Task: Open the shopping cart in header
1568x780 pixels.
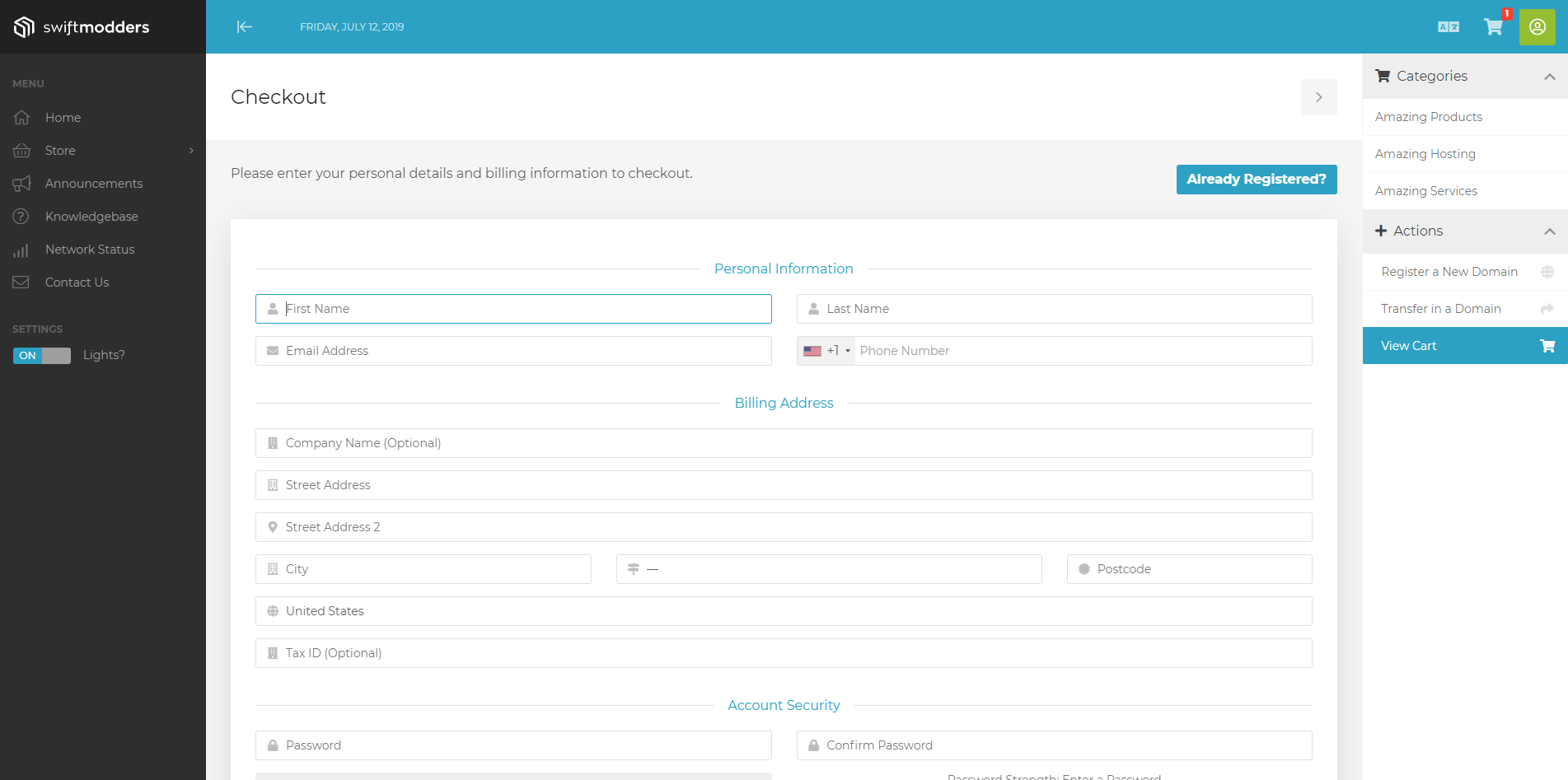Action: (x=1492, y=27)
